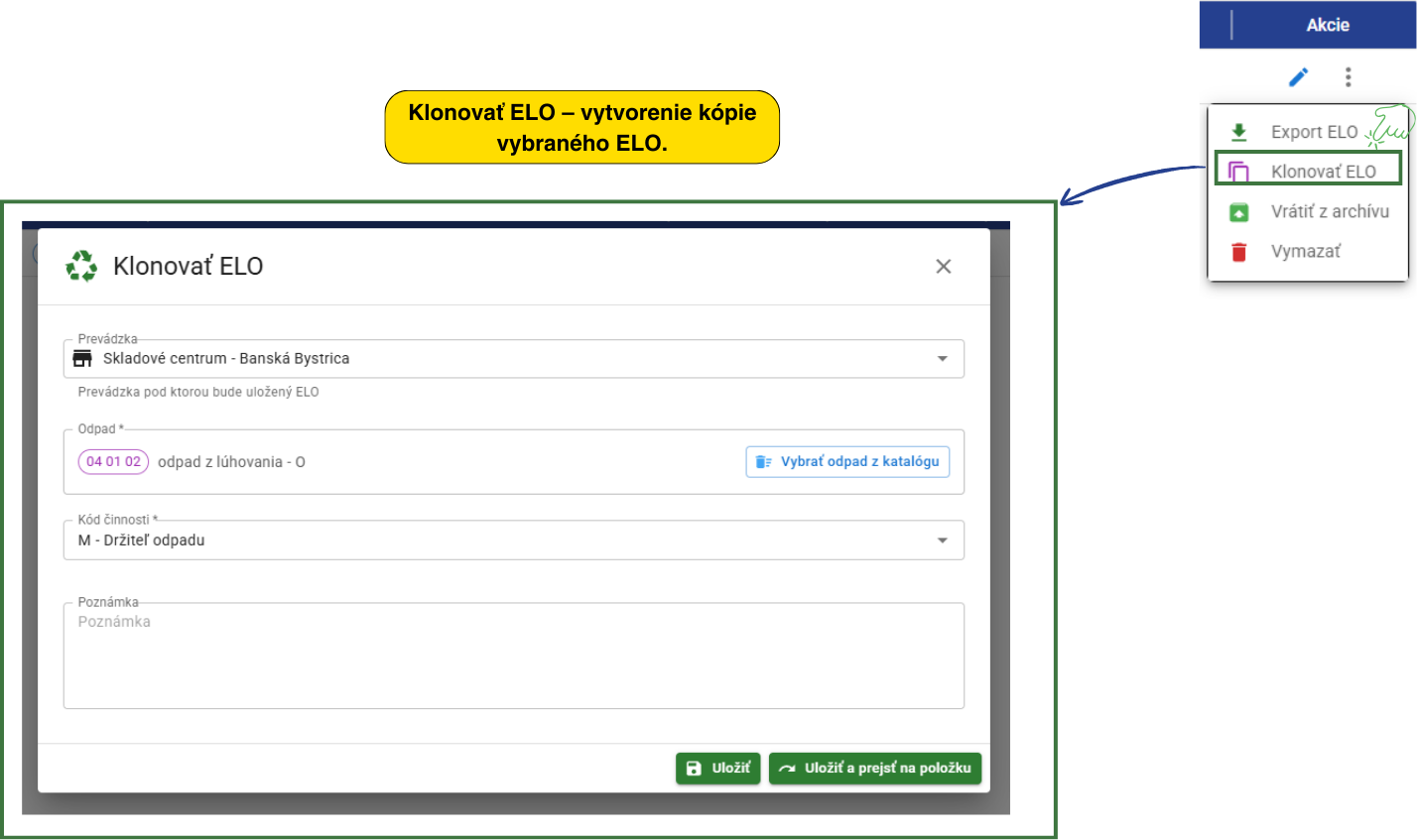Expand the Kód činnosti dropdown arrow

click(942, 540)
